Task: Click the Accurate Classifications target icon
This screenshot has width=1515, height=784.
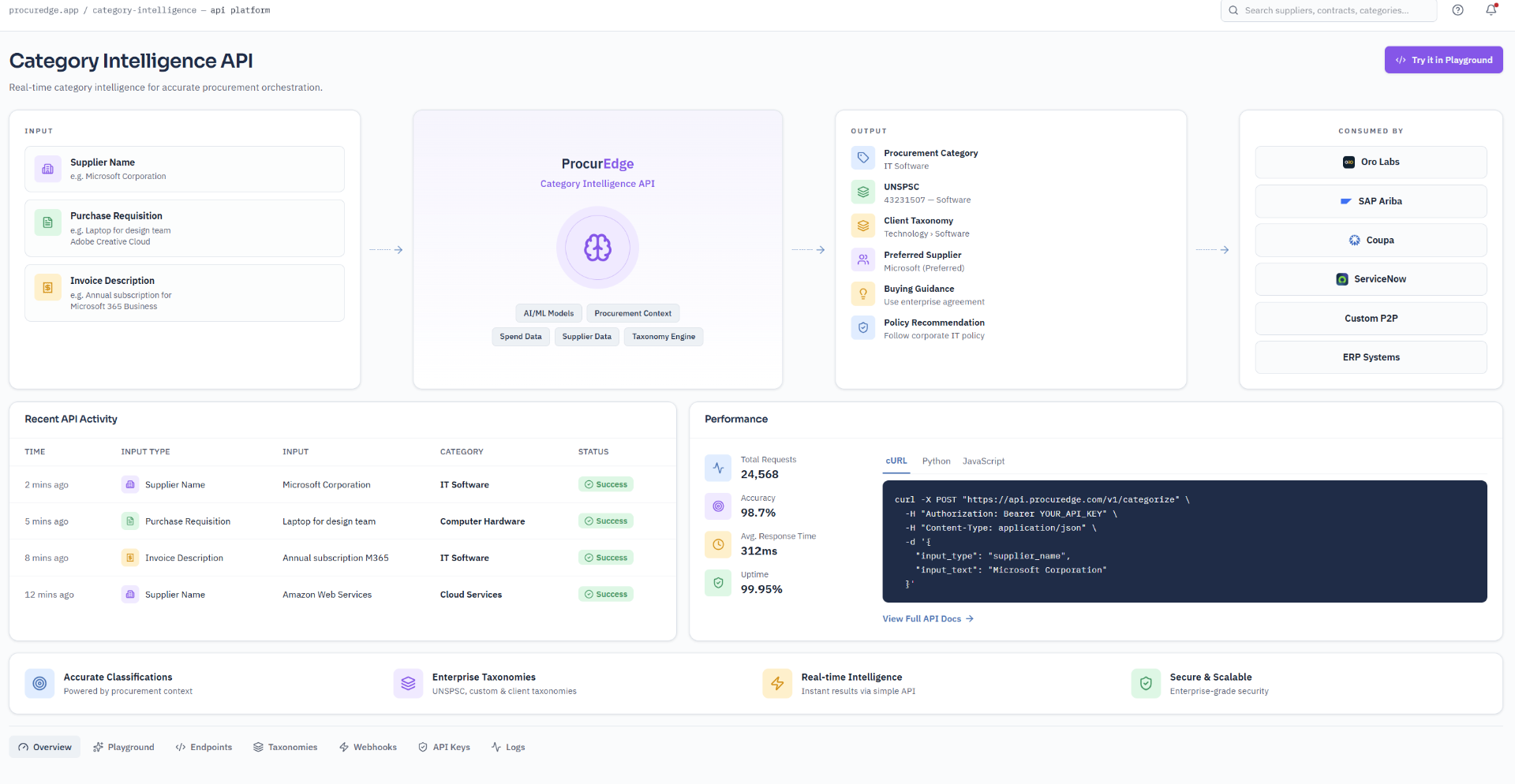Action: click(x=39, y=683)
